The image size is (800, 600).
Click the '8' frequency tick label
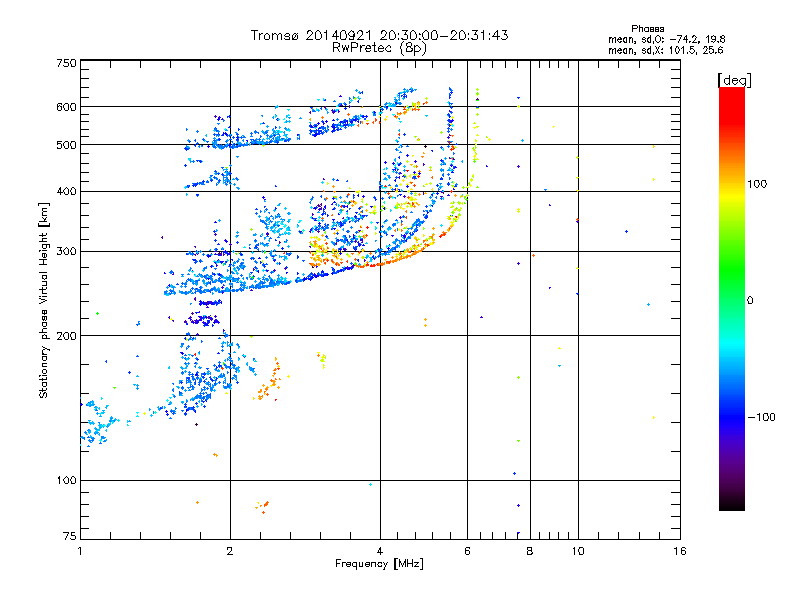[530, 551]
